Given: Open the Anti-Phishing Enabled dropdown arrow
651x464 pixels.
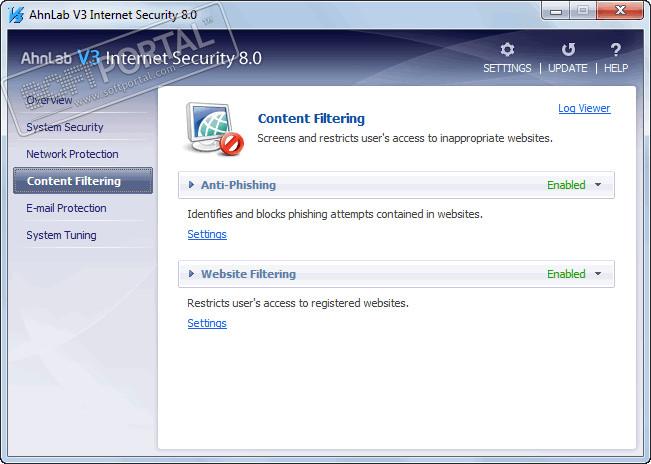Looking at the screenshot, I should [x=598, y=185].
